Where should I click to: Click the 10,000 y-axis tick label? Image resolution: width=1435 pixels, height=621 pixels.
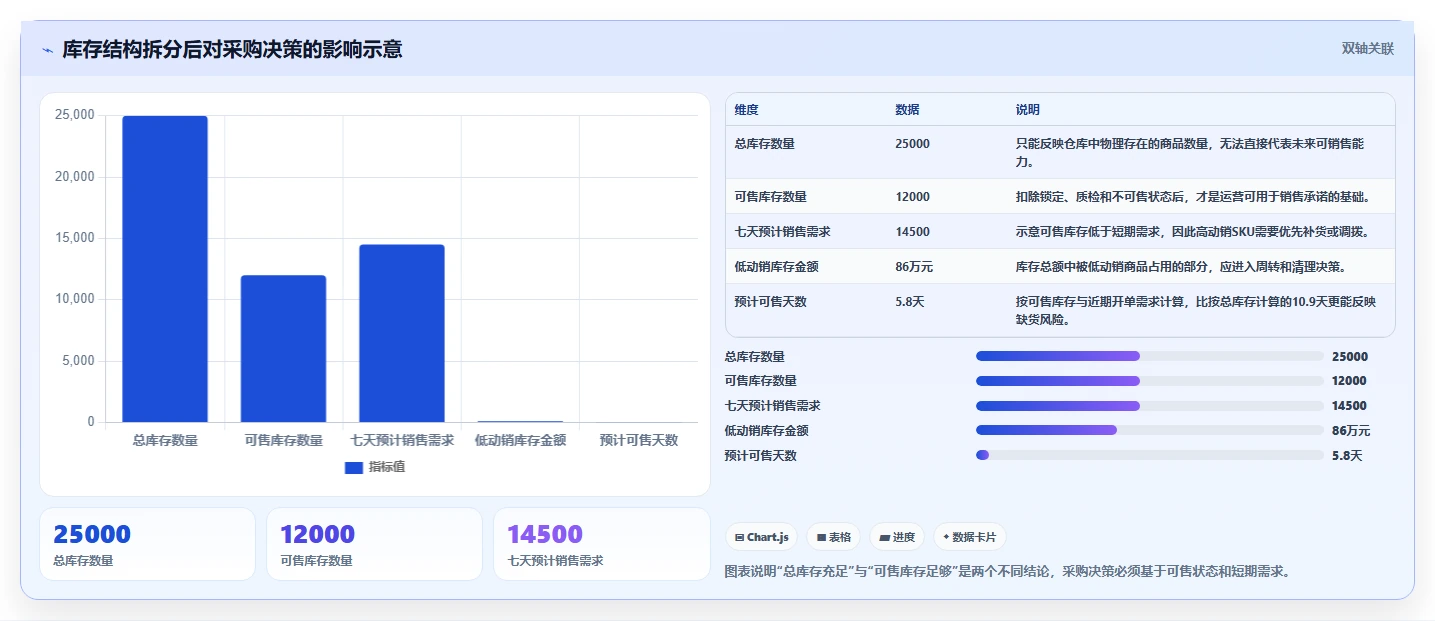click(75, 299)
